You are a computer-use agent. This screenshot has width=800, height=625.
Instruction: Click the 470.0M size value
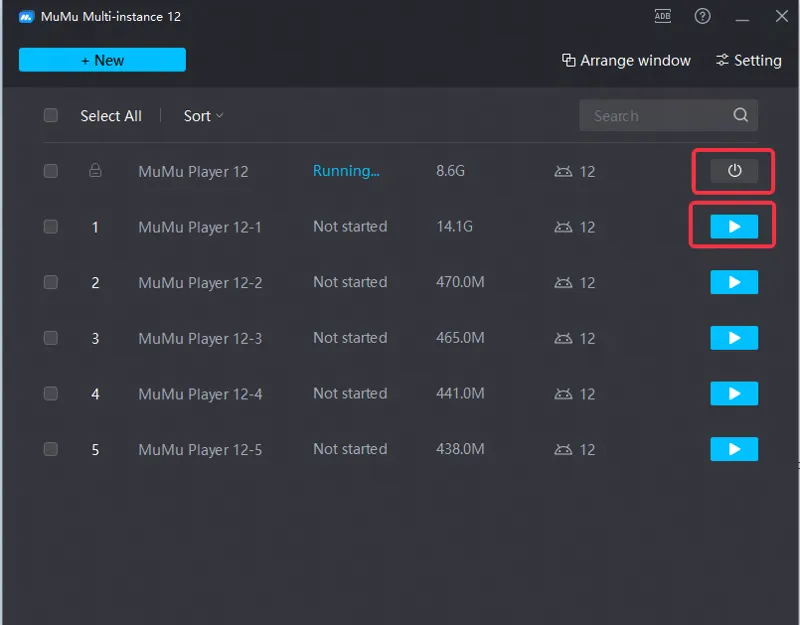pos(460,282)
